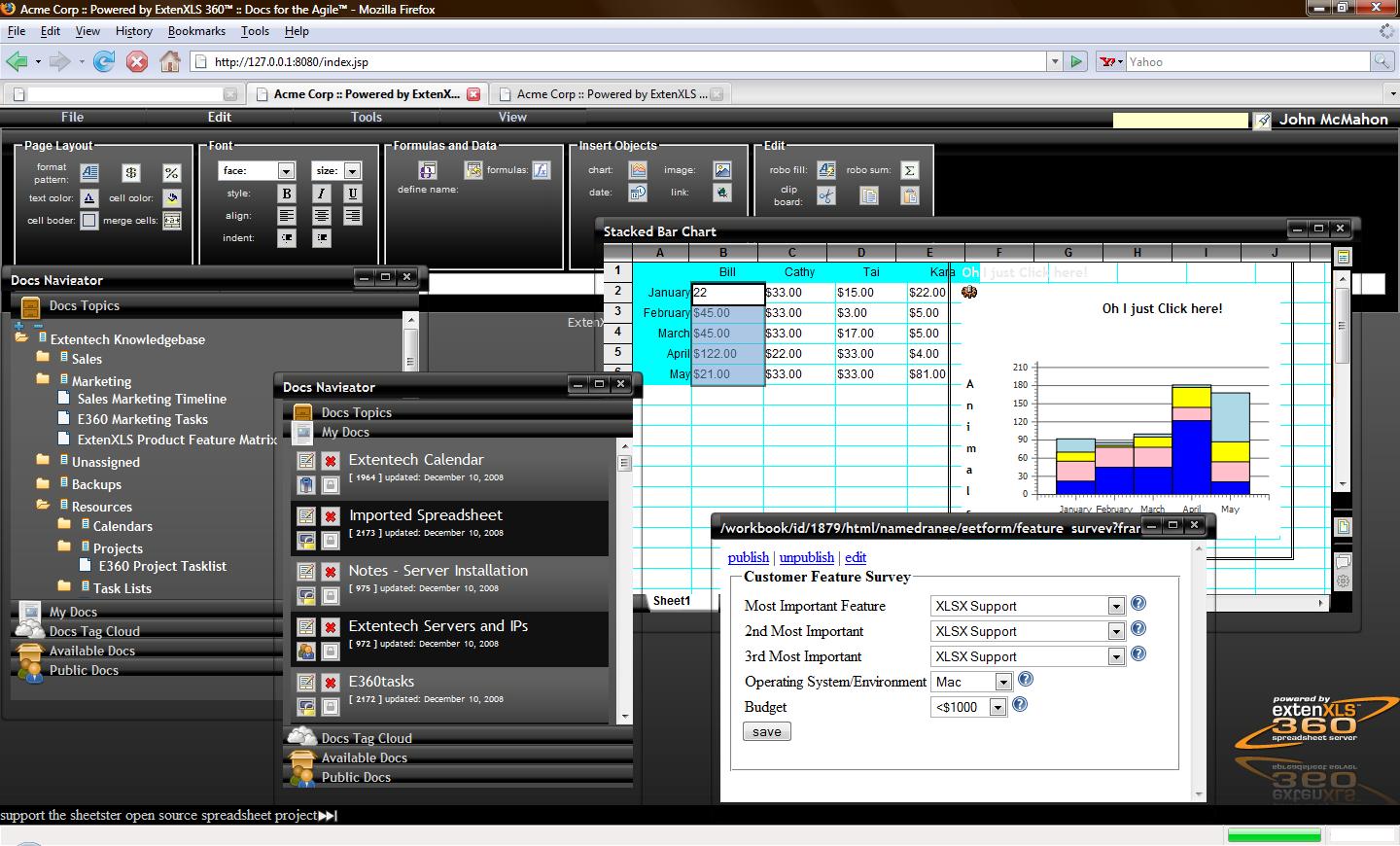This screenshot has width=1400, height=846.
Task: Pick a text color
Action: click(89, 198)
